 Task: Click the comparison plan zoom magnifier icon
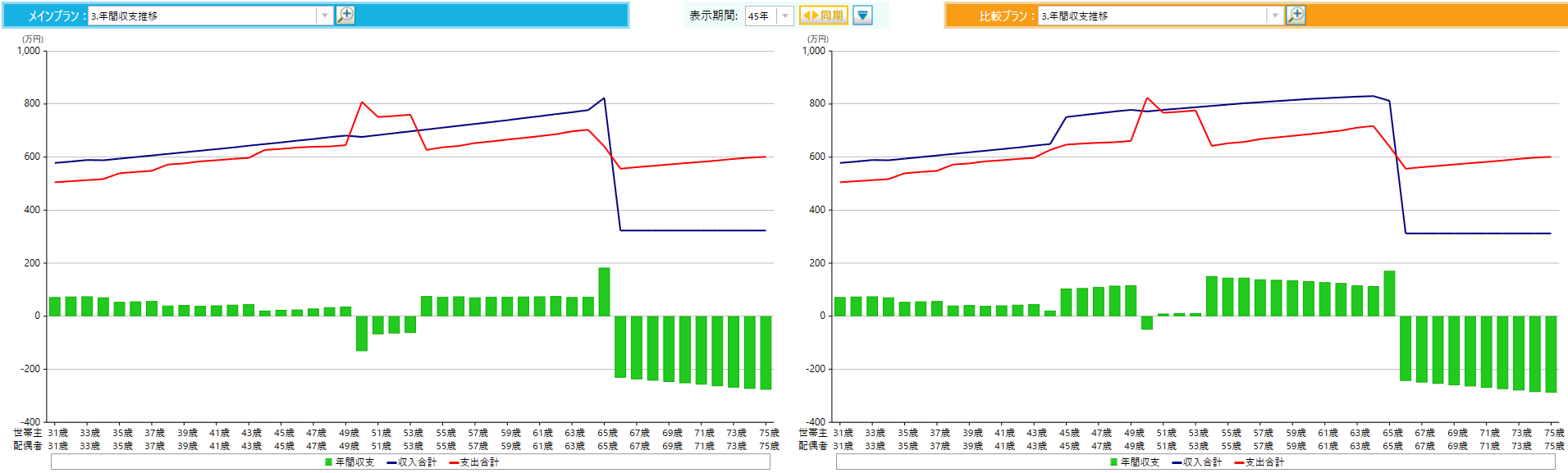tap(1296, 16)
